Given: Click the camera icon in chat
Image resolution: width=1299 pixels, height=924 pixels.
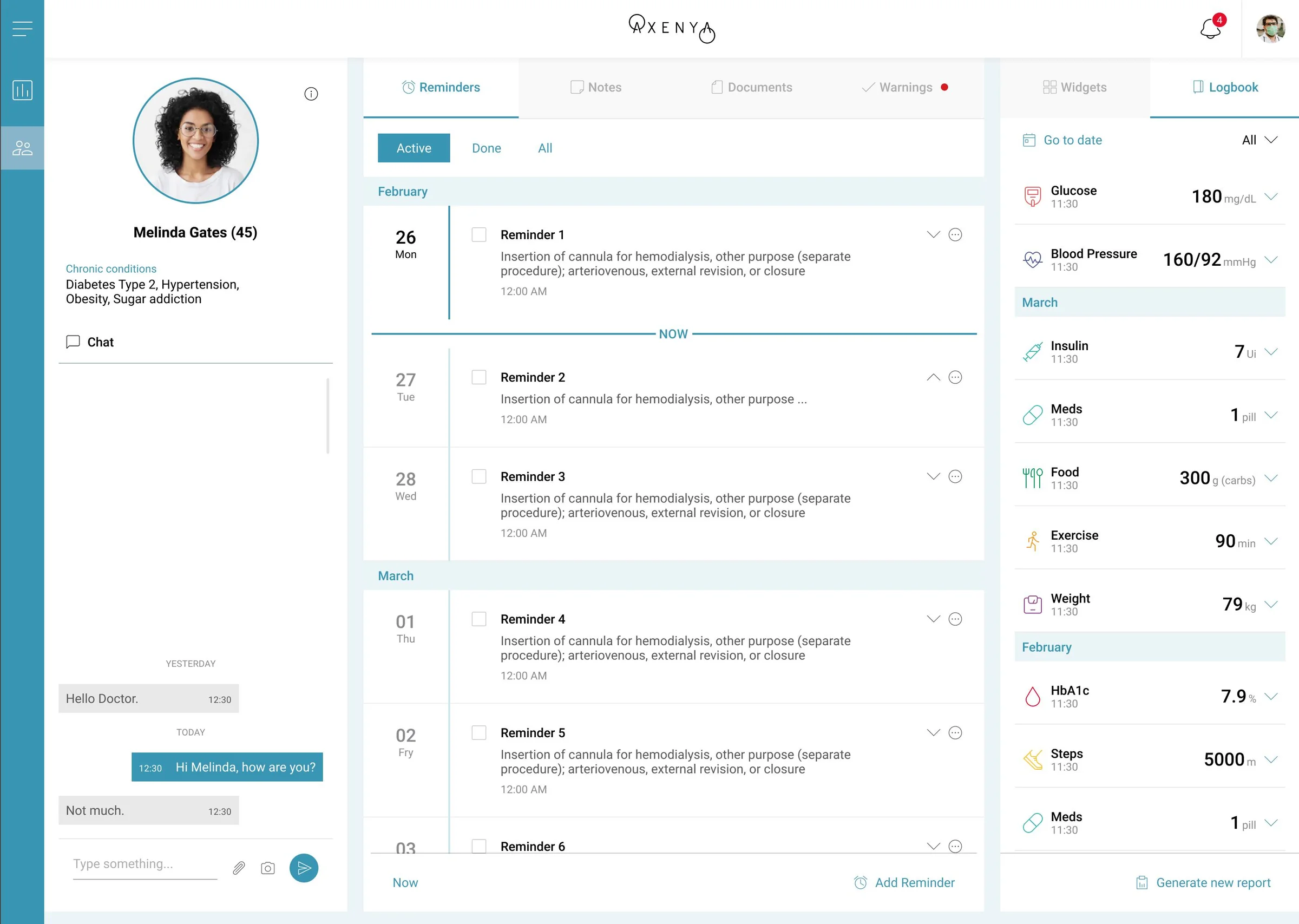Looking at the screenshot, I should tap(268, 868).
